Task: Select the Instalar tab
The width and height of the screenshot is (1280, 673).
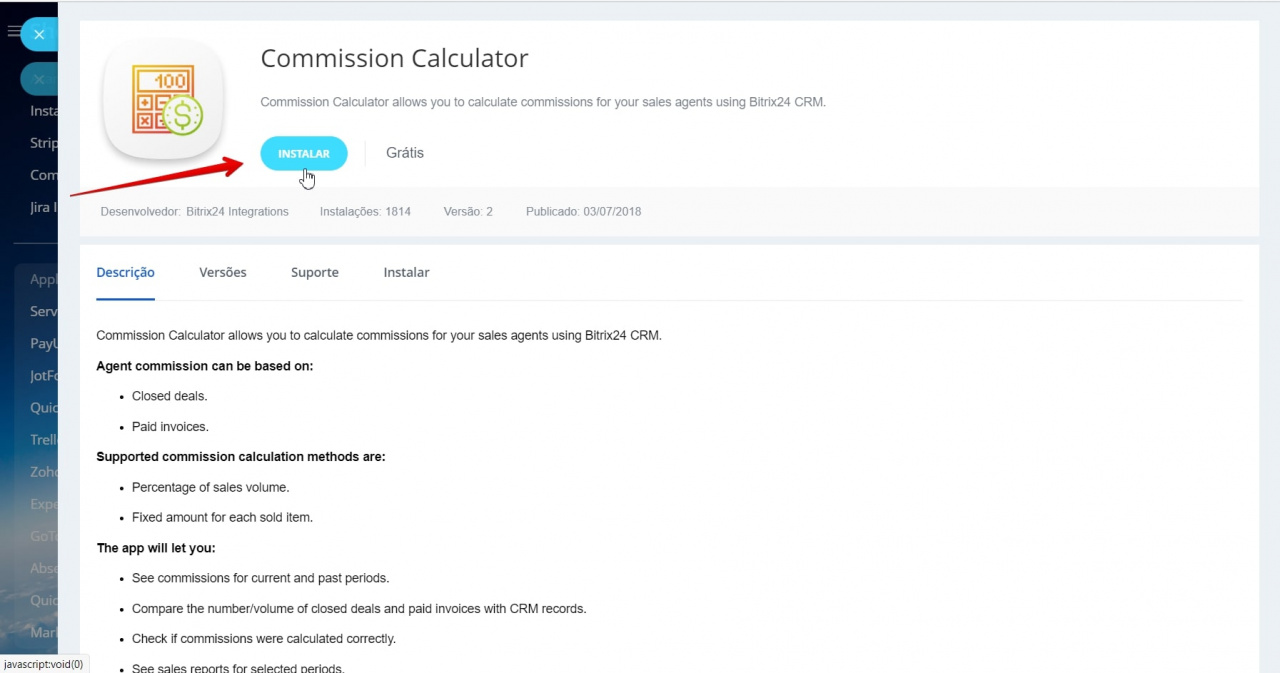Action: click(406, 272)
